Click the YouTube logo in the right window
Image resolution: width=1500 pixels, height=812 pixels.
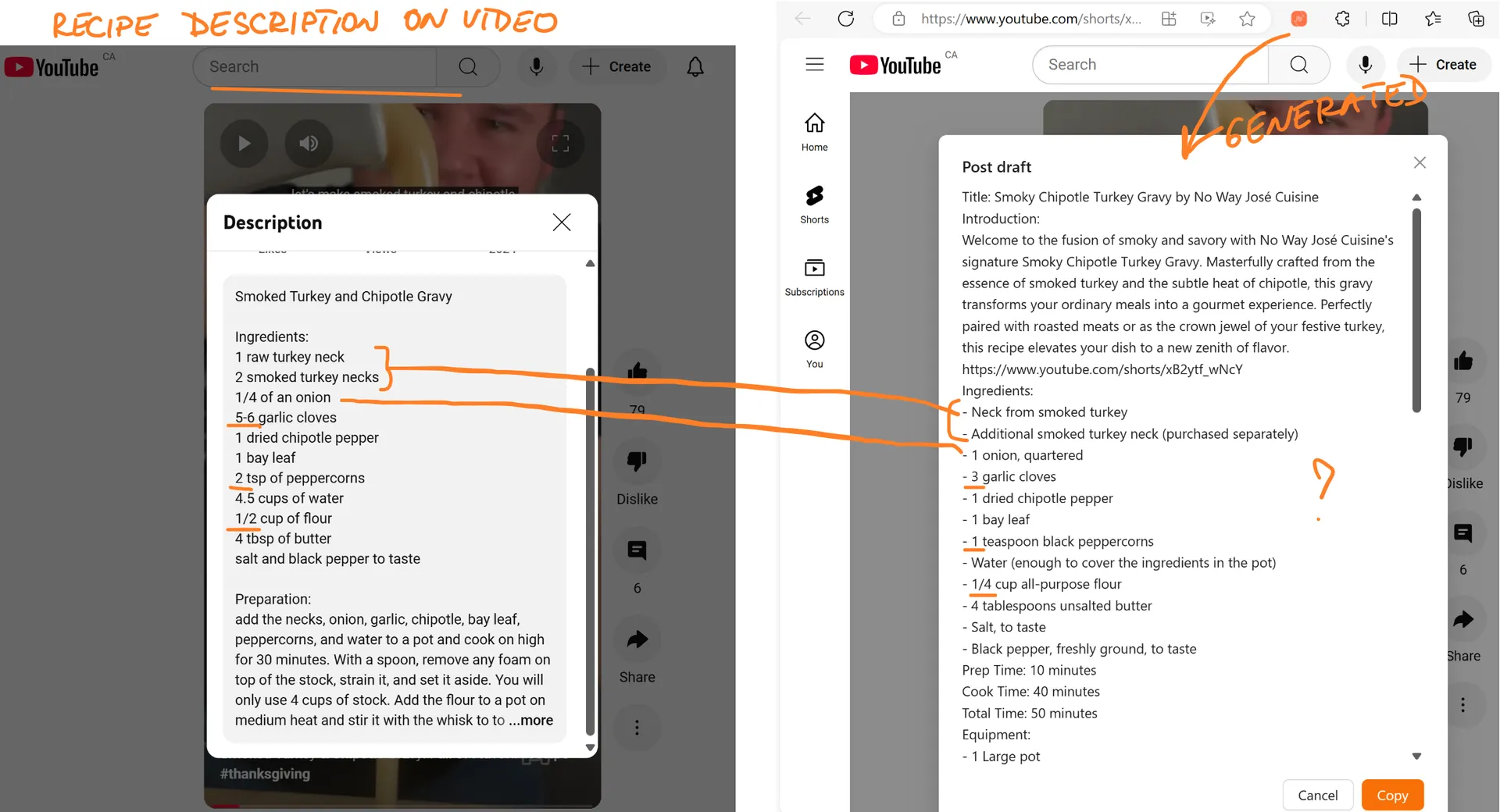[x=896, y=65]
